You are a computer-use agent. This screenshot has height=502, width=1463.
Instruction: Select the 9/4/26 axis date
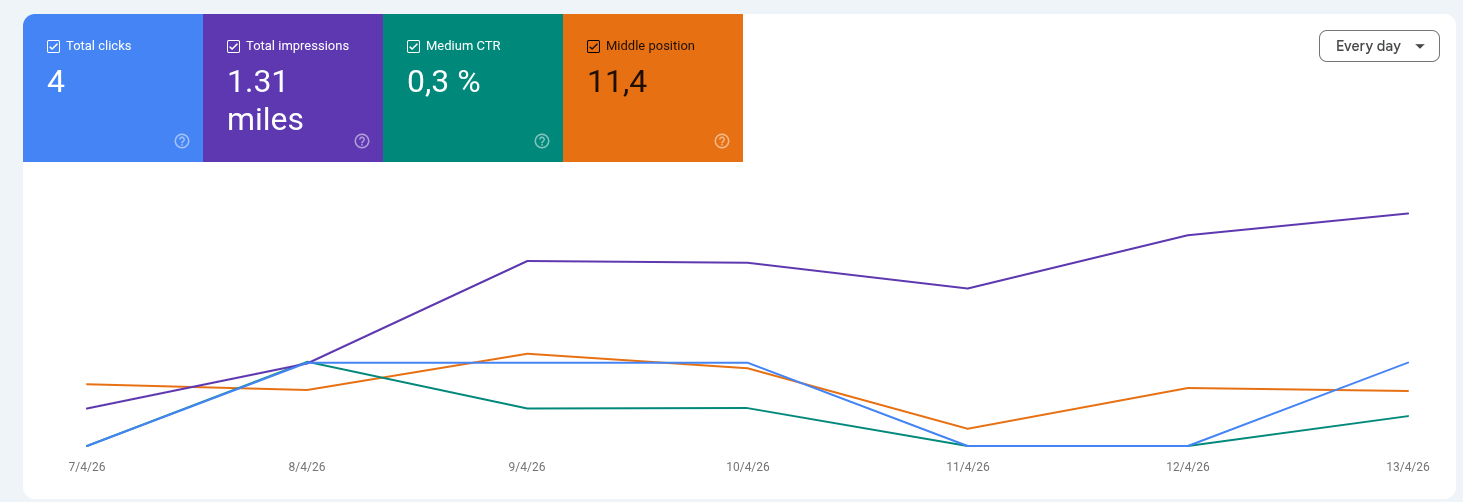pyautogui.click(x=527, y=467)
